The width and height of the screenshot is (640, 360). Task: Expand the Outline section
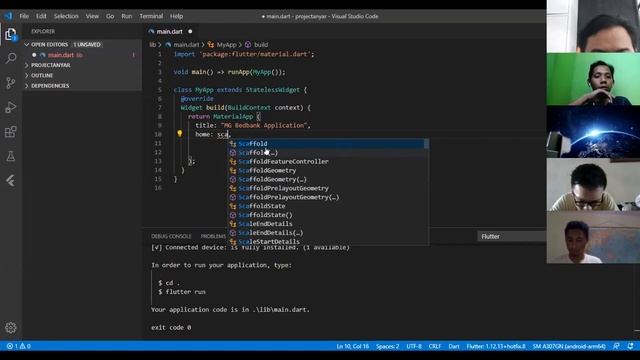point(82,76)
